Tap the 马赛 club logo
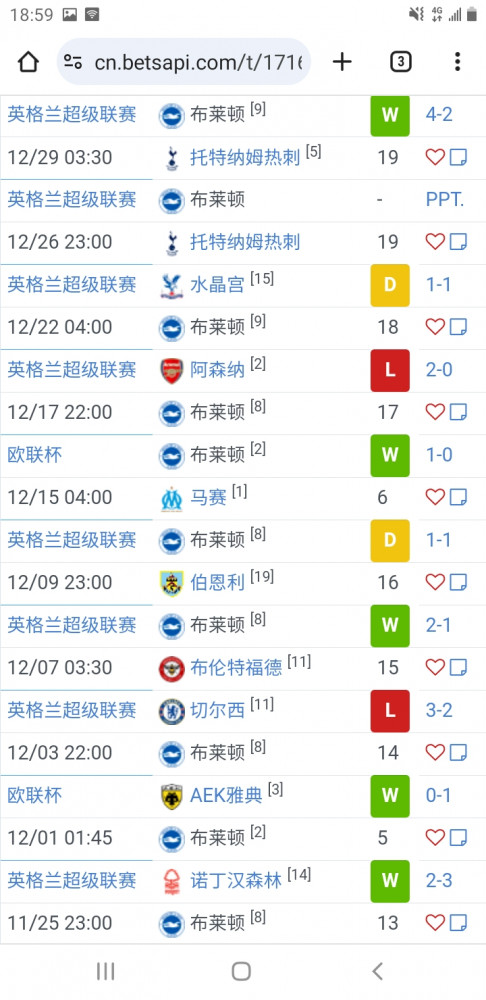This screenshot has width=486, height=1000. (172, 497)
